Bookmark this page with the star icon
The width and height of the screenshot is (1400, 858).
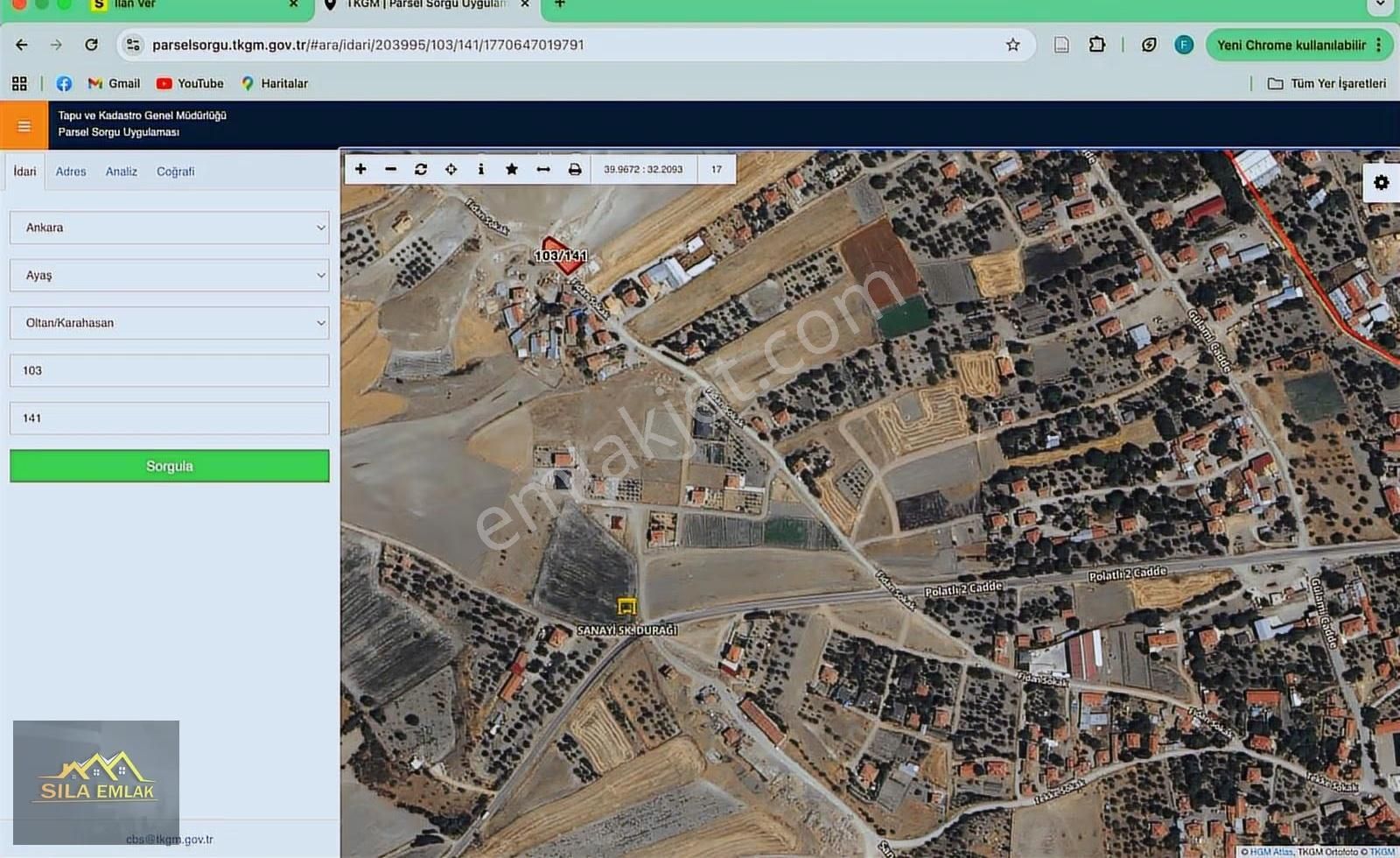point(1012,45)
